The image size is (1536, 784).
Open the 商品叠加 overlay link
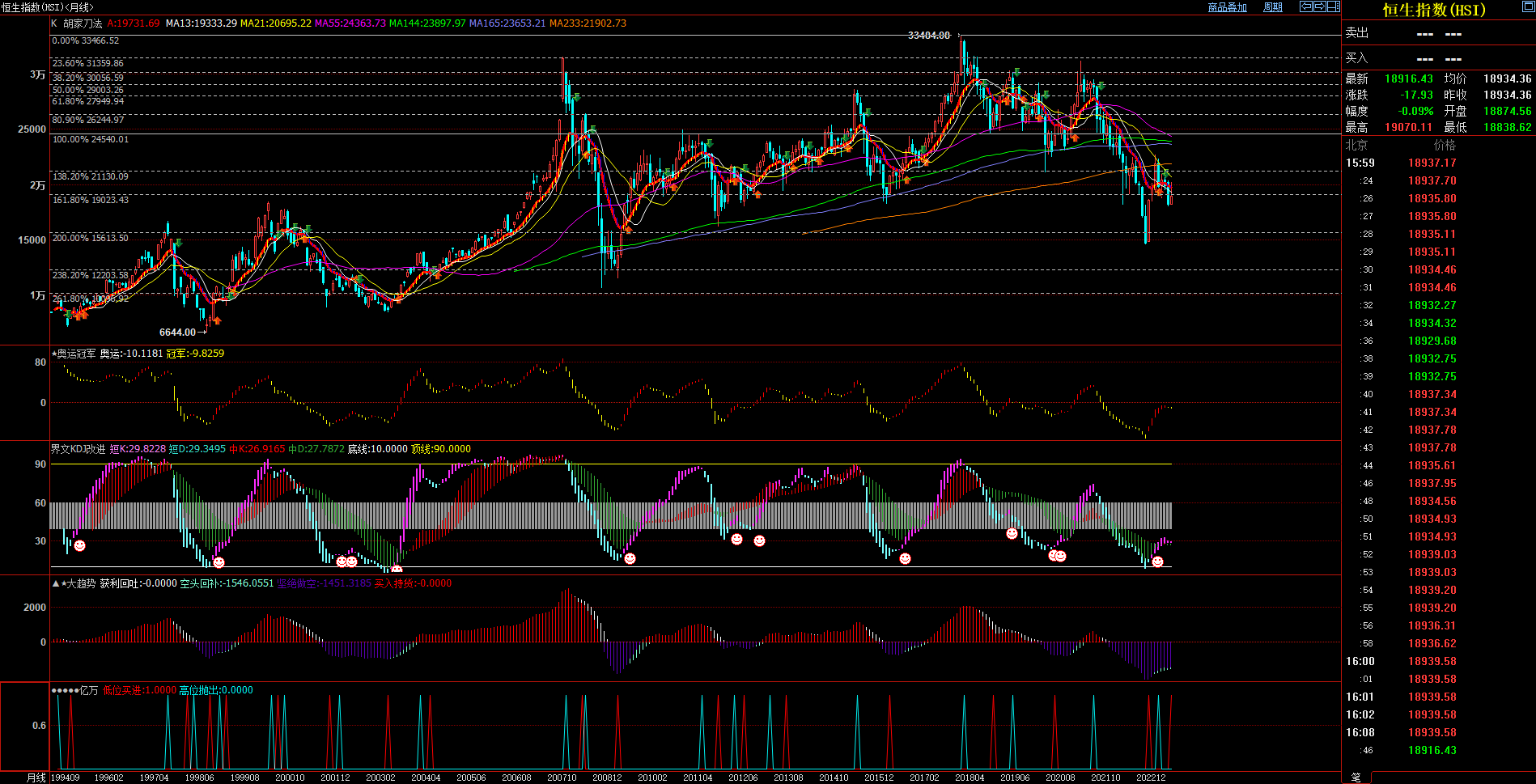(x=1227, y=7)
